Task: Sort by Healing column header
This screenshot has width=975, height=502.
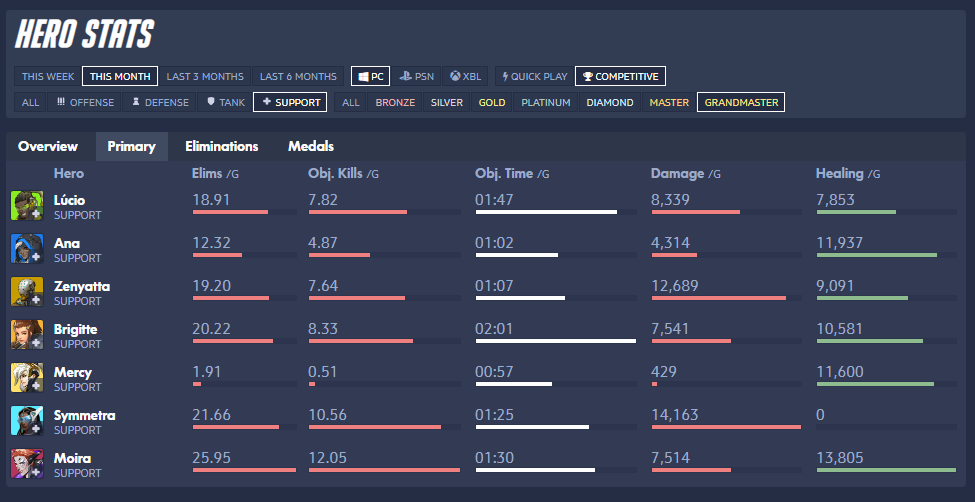Action: pos(848,174)
